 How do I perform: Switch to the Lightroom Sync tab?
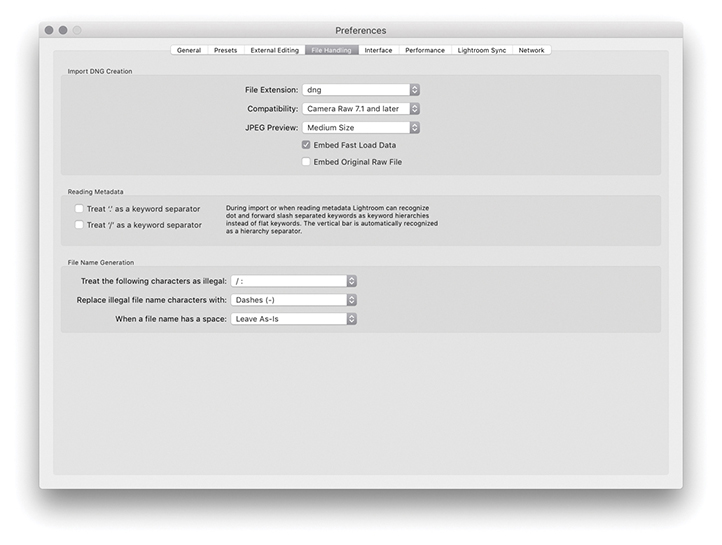coord(482,50)
